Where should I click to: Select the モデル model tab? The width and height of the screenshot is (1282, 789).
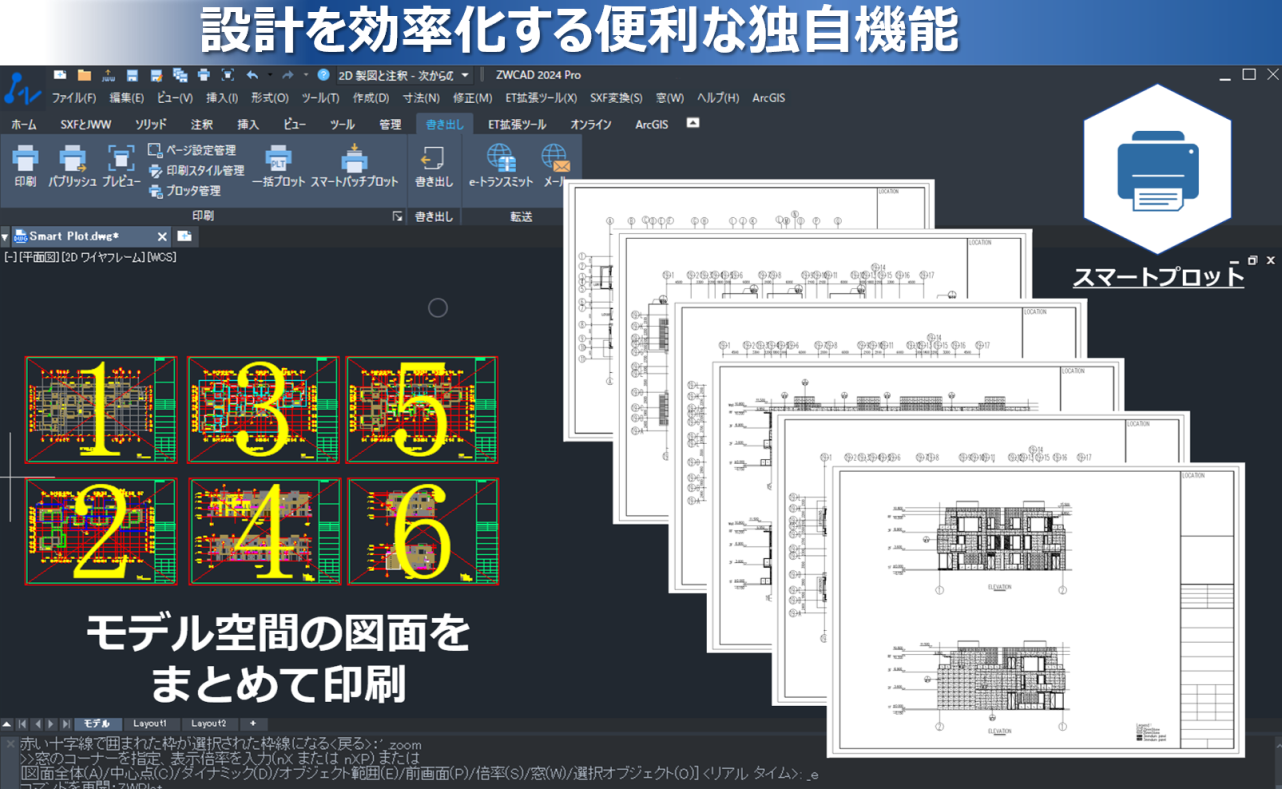pos(97,723)
